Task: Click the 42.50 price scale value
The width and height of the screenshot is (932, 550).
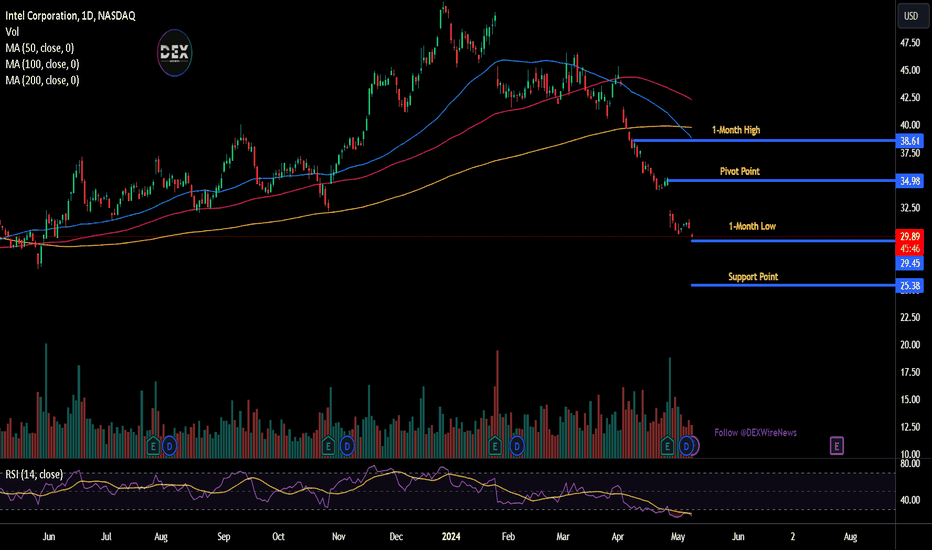Action: coord(910,98)
